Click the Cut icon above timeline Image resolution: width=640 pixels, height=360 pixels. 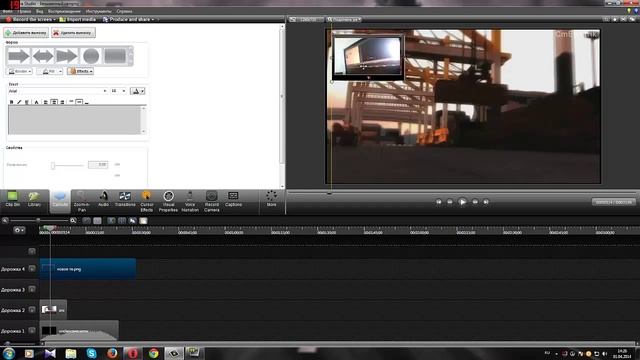pos(111,220)
